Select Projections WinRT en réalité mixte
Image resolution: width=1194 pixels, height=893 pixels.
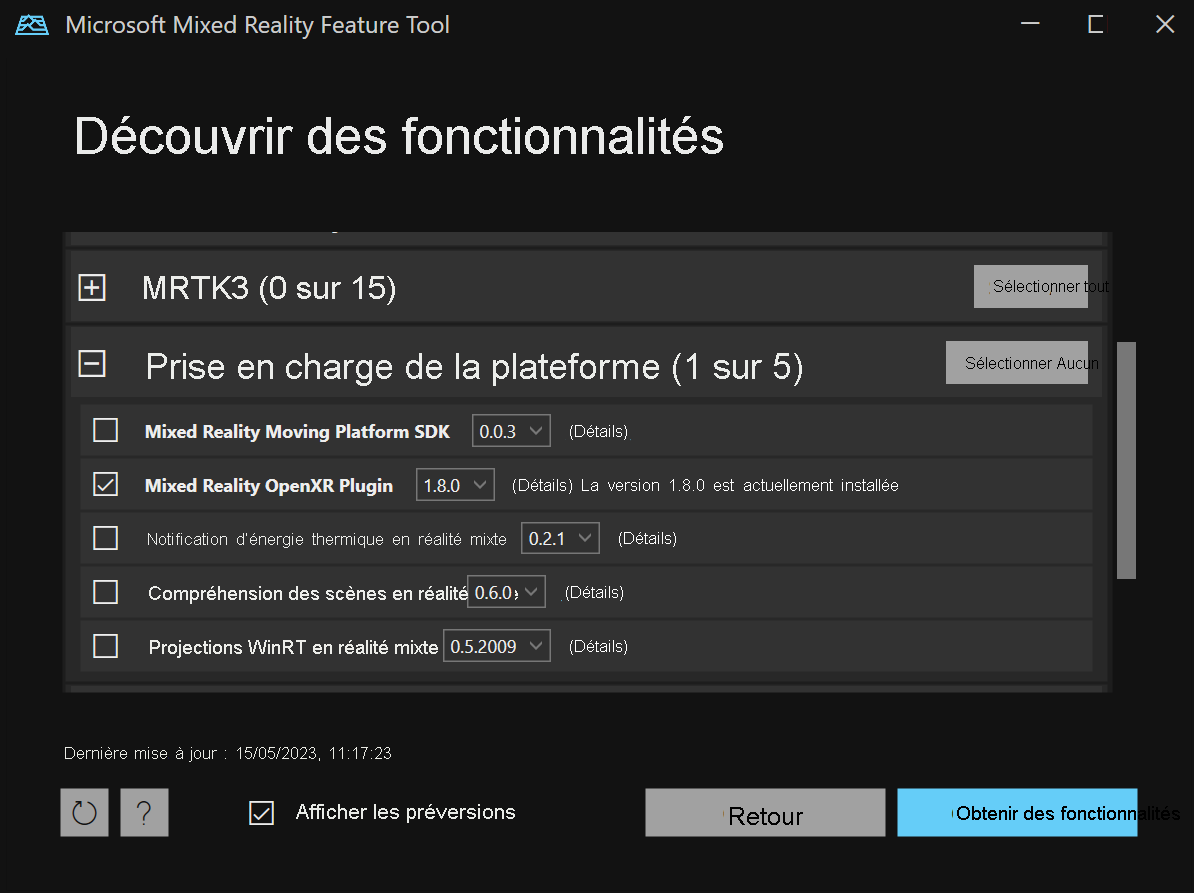point(105,645)
